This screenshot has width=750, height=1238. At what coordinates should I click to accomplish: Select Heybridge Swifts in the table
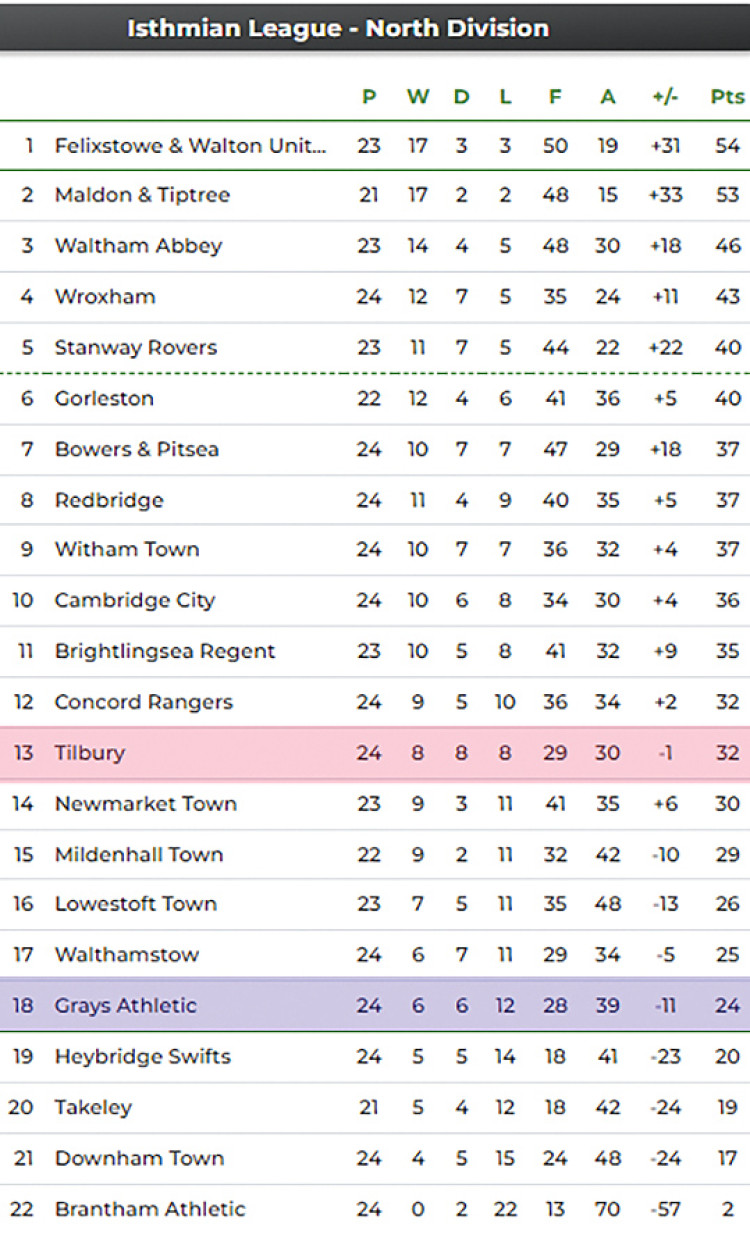coord(142,1057)
